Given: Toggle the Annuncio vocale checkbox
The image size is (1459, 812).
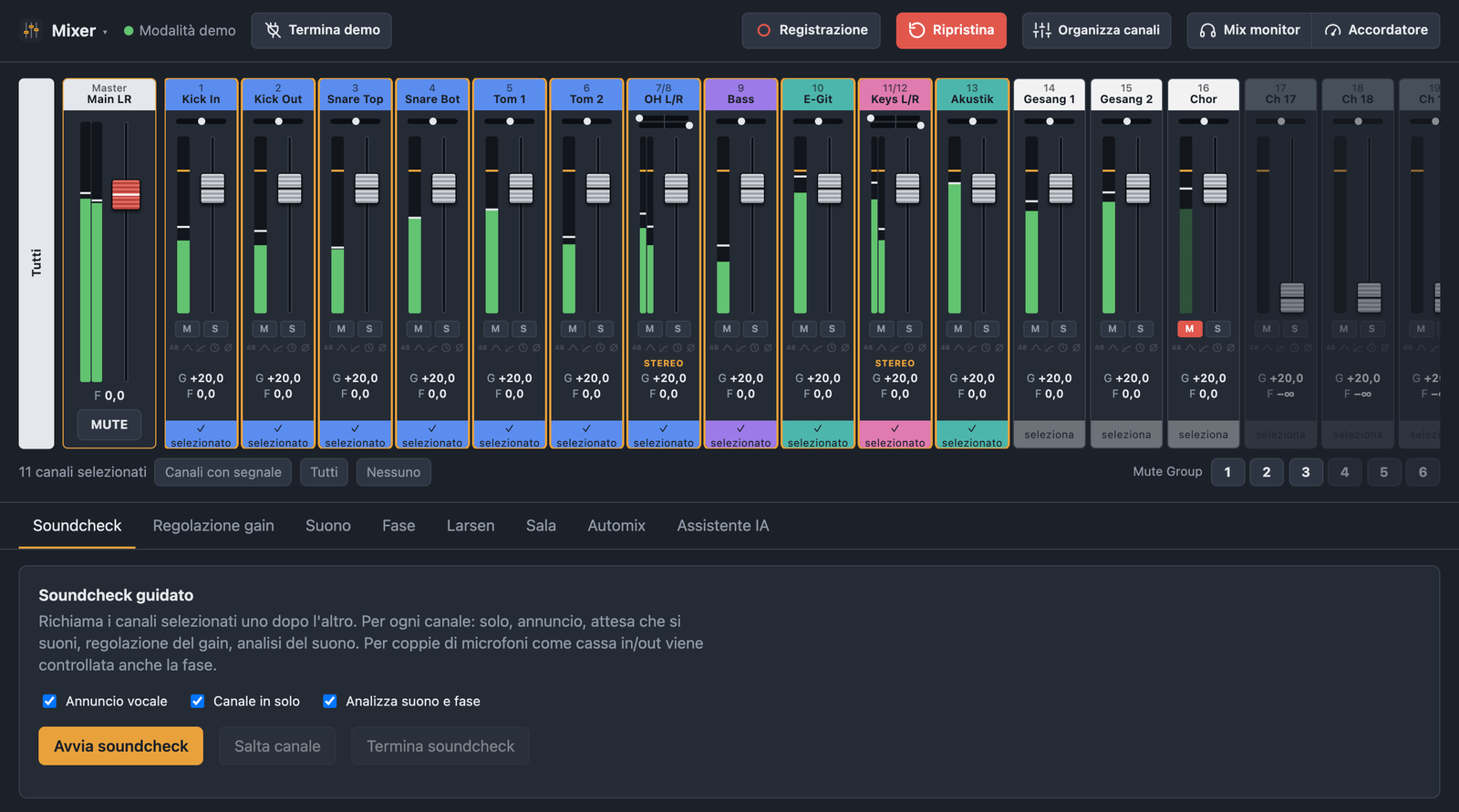Looking at the screenshot, I should pos(49,701).
